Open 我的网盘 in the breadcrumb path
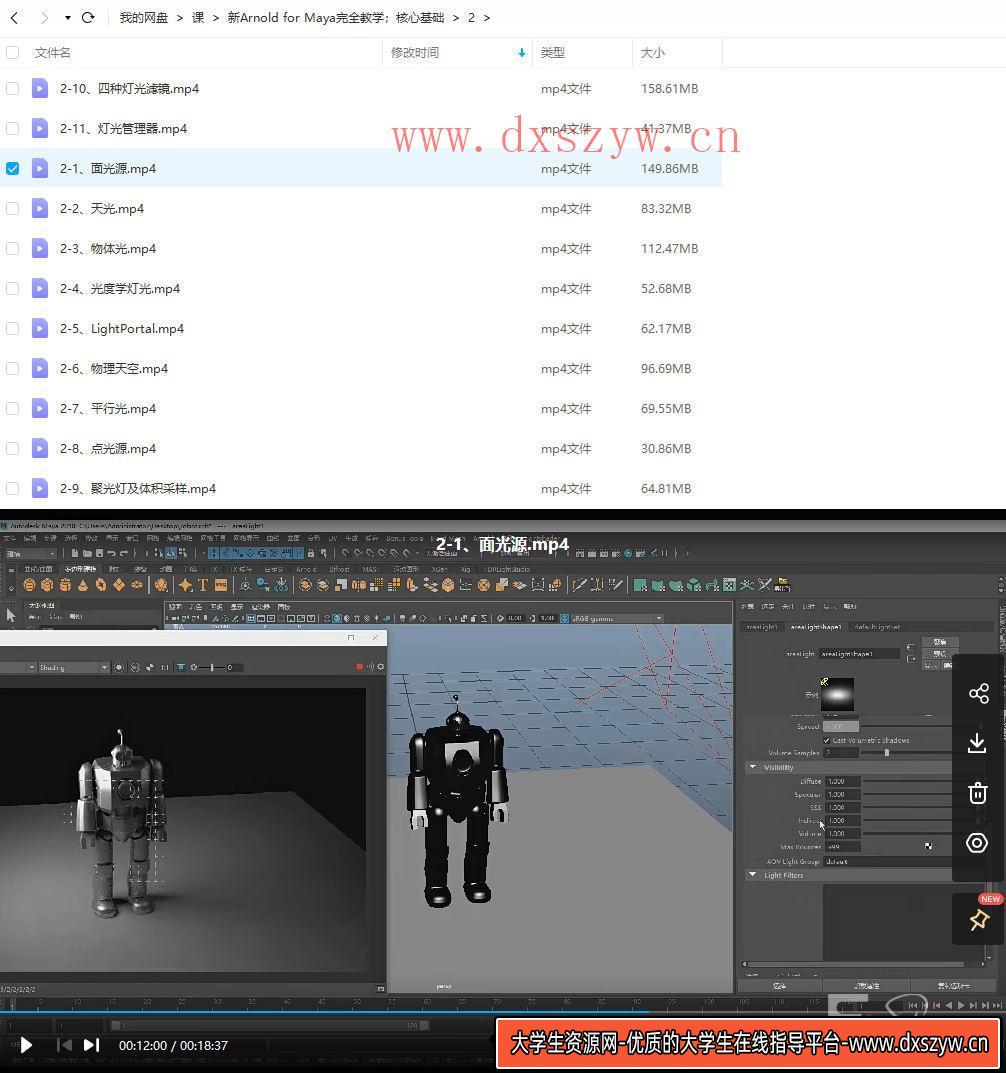 144,18
